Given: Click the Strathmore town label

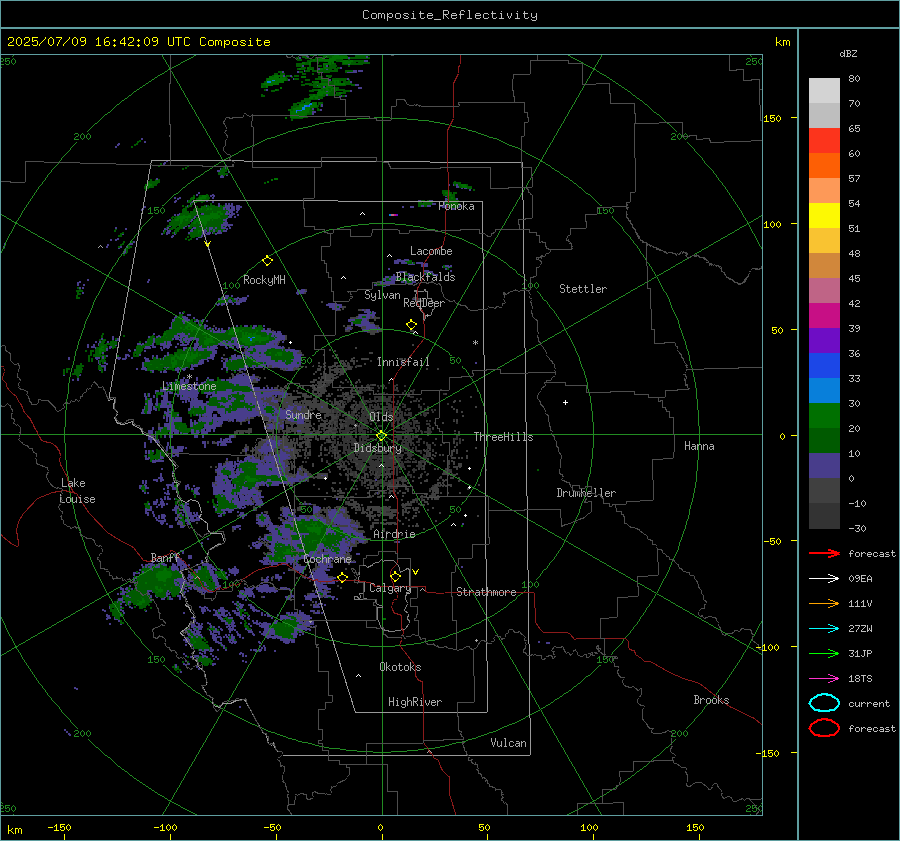Looking at the screenshot, I should tap(486, 592).
